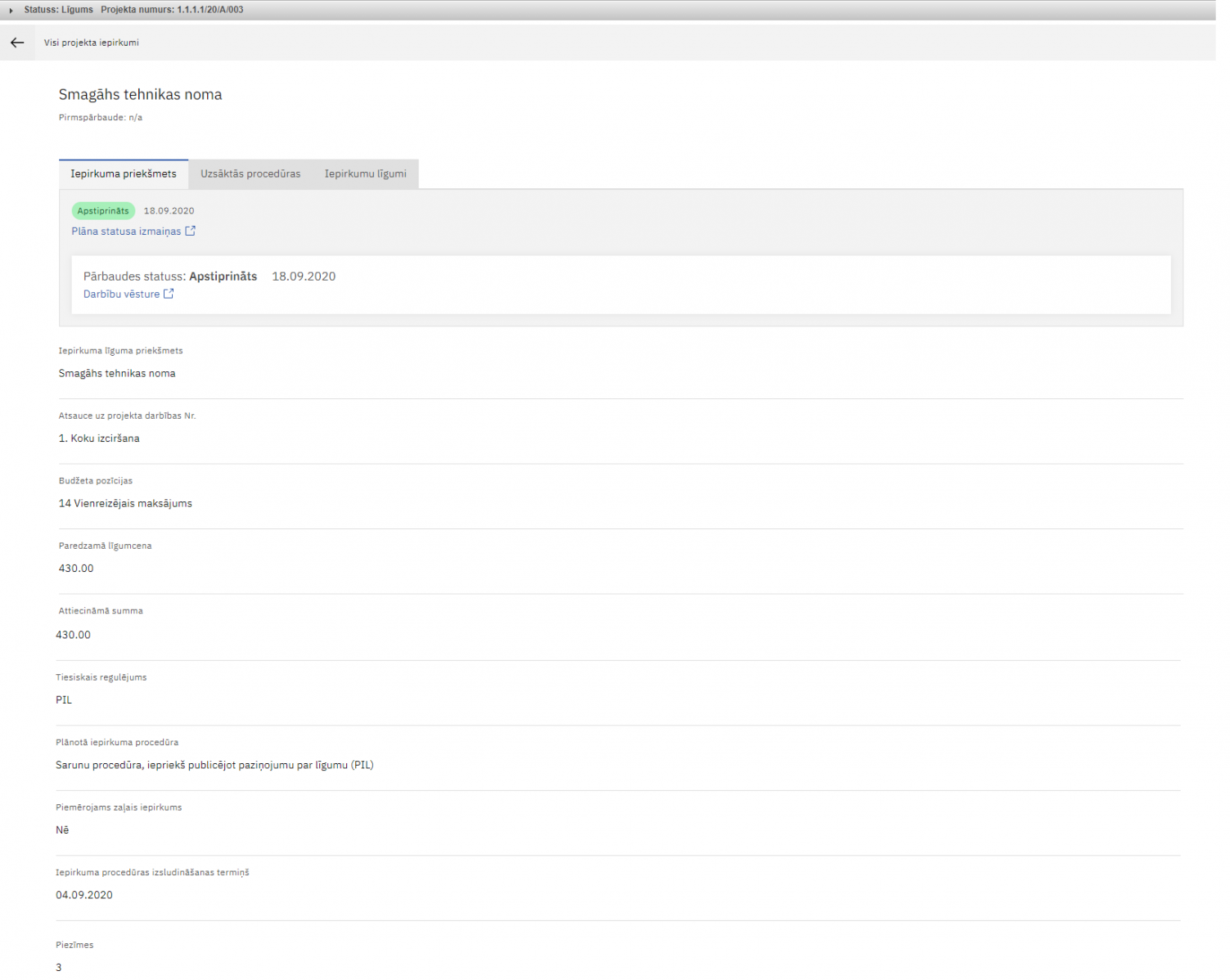This screenshot has height=980, width=1230.
Task: Click the Projekta numurs 1.1.1.1/20/A/003 text
Action: click(x=172, y=10)
